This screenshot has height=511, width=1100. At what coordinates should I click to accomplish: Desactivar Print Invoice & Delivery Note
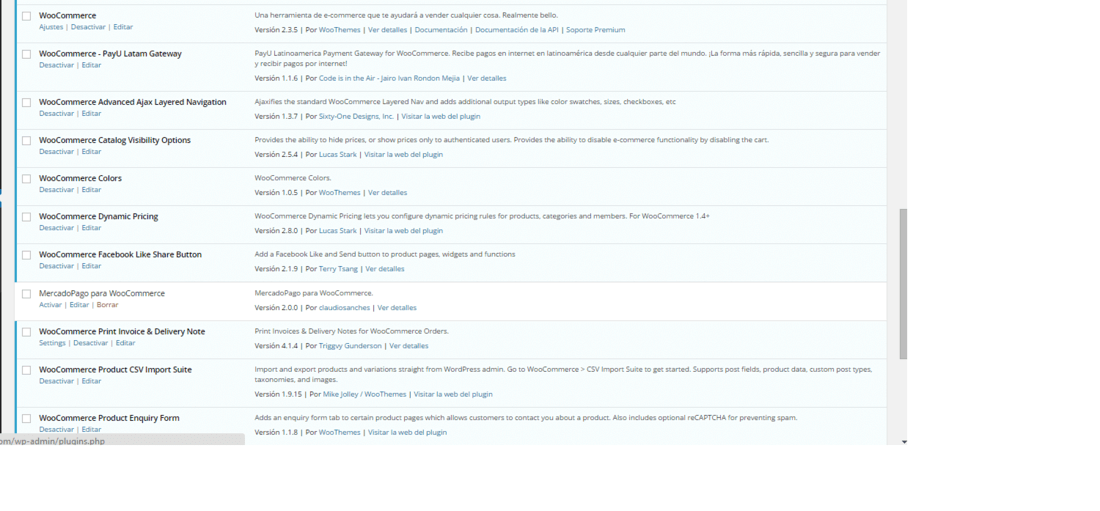[x=90, y=343]
